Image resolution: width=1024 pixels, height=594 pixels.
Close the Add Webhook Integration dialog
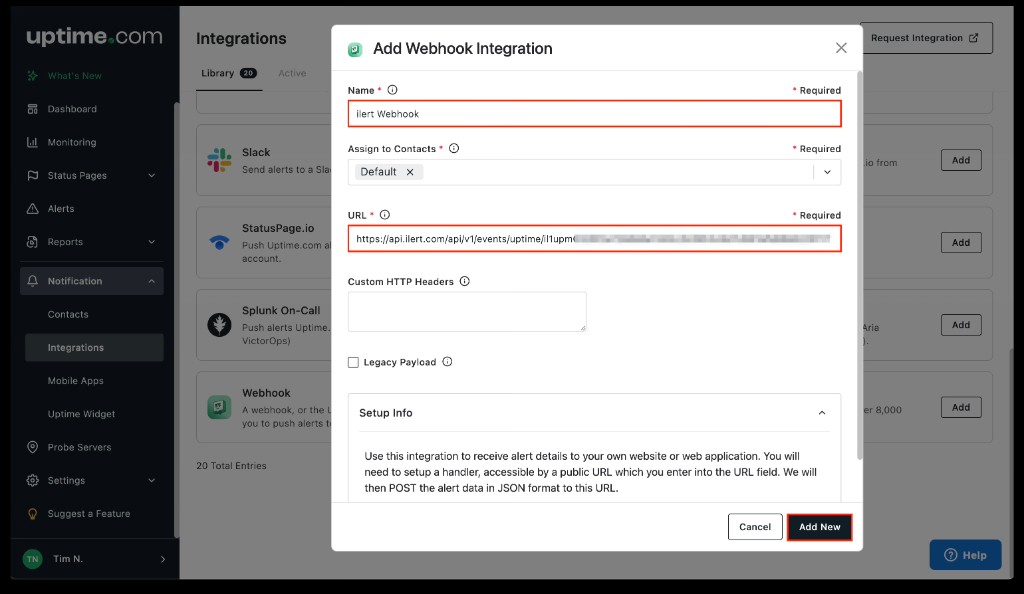point(841,48)
